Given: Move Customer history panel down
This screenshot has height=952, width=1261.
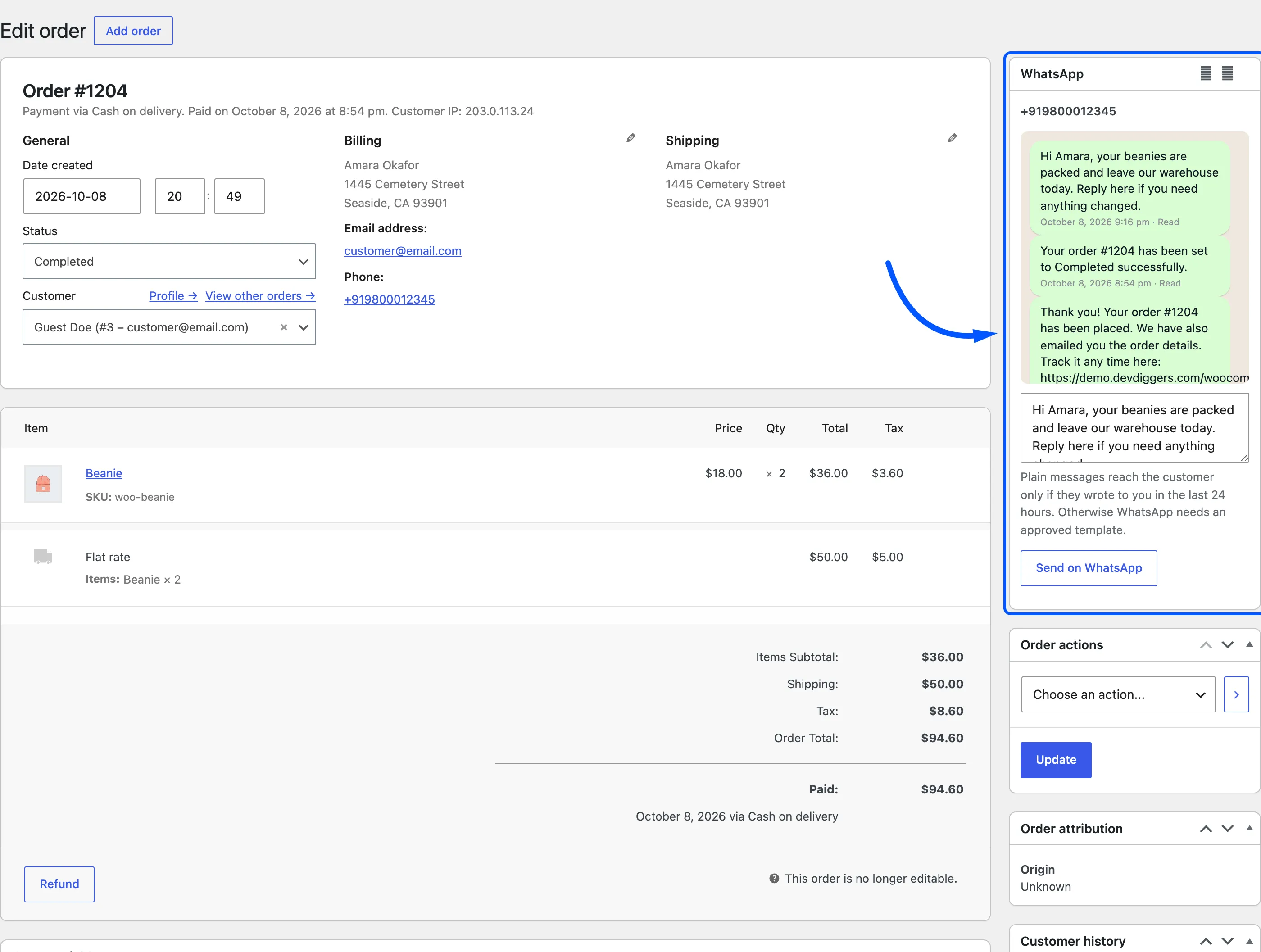Looking at the screenshot, I should click(x=1227, y=941).
